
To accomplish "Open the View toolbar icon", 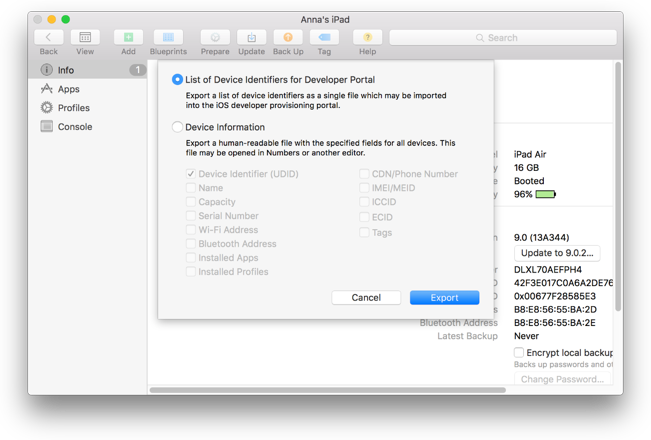I will point(85,37).
